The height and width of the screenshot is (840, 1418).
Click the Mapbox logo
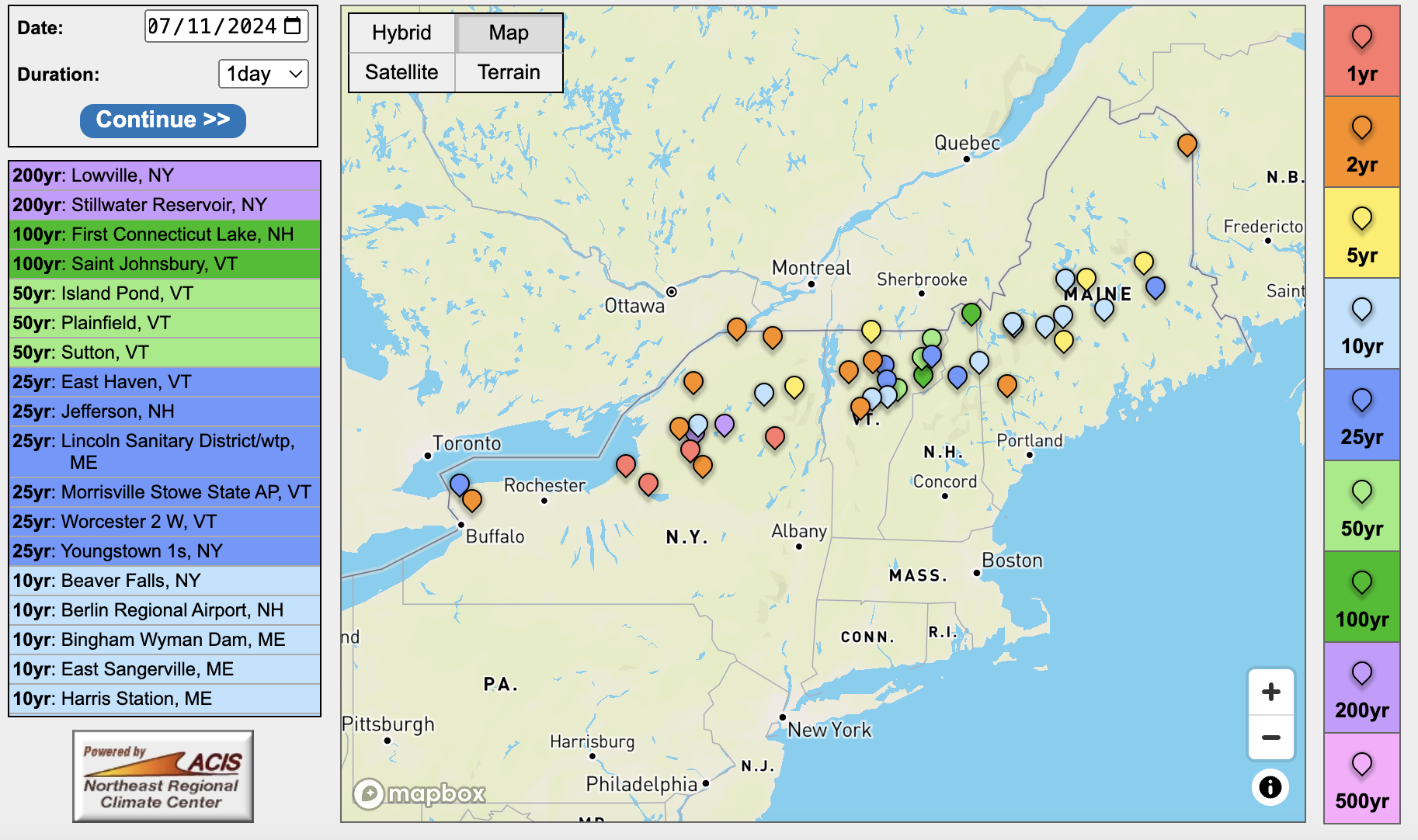[420, 793]
